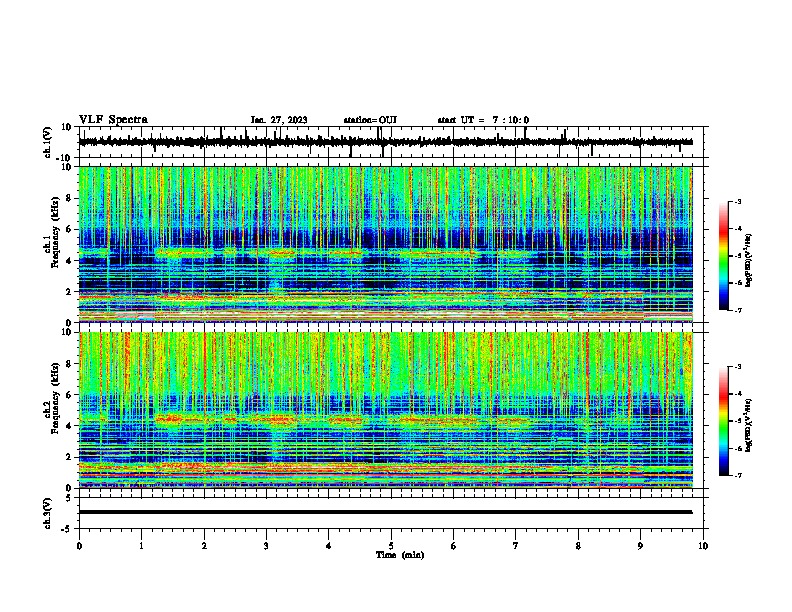Click the "-3" label on ch.1 color scale
The height and width of the screenshot is (612, 792).
click(738, 201)
